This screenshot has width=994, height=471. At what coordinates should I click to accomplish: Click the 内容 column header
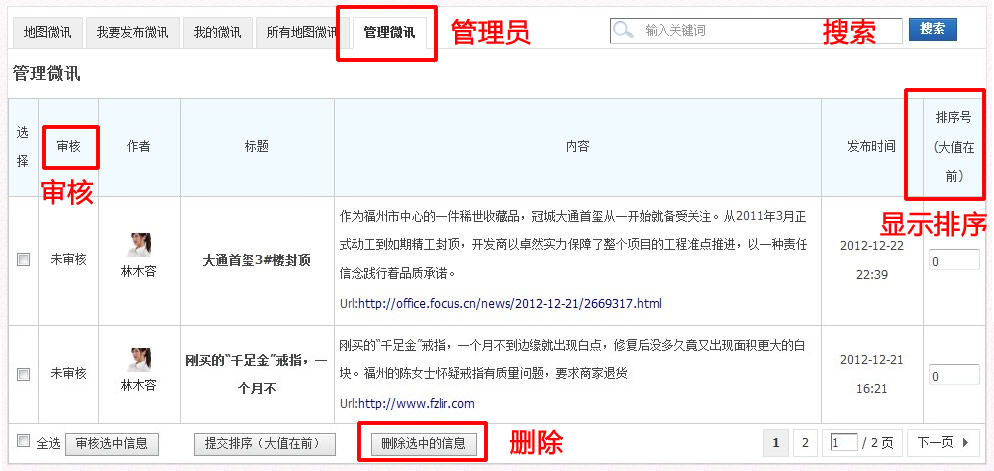(x=578, y=146)
